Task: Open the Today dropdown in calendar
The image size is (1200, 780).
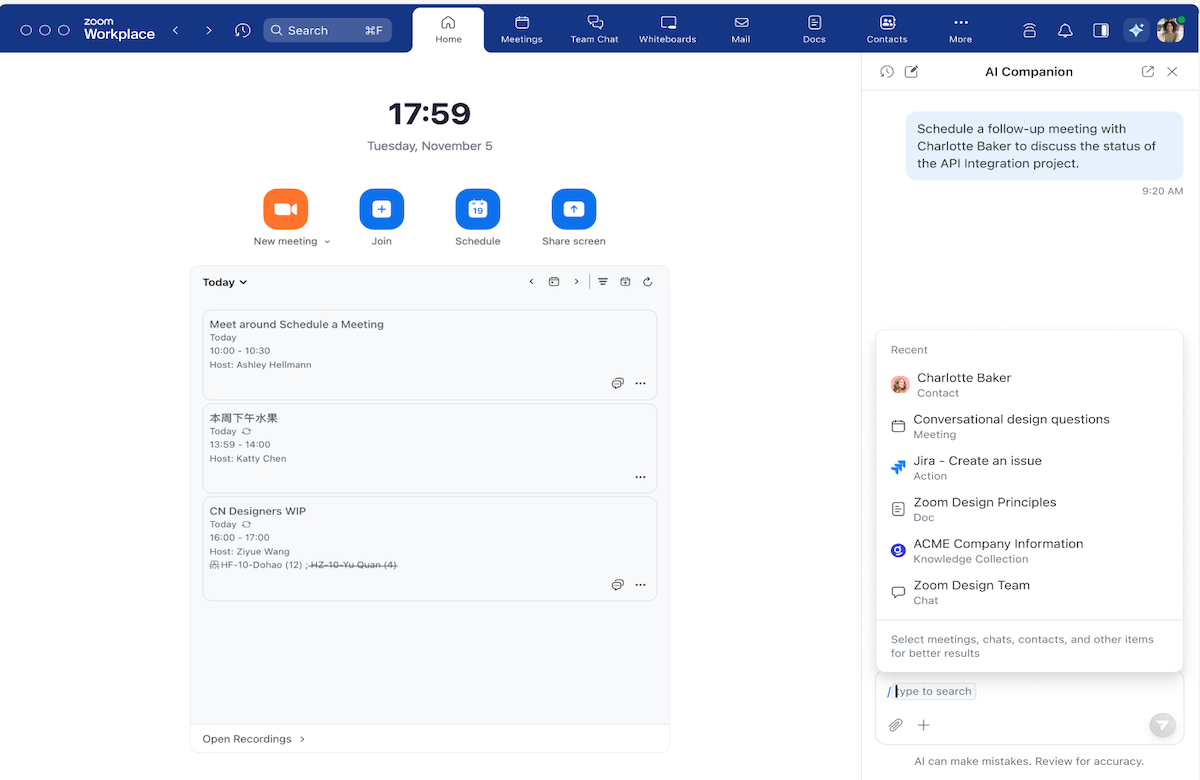Action: [224, 282]
